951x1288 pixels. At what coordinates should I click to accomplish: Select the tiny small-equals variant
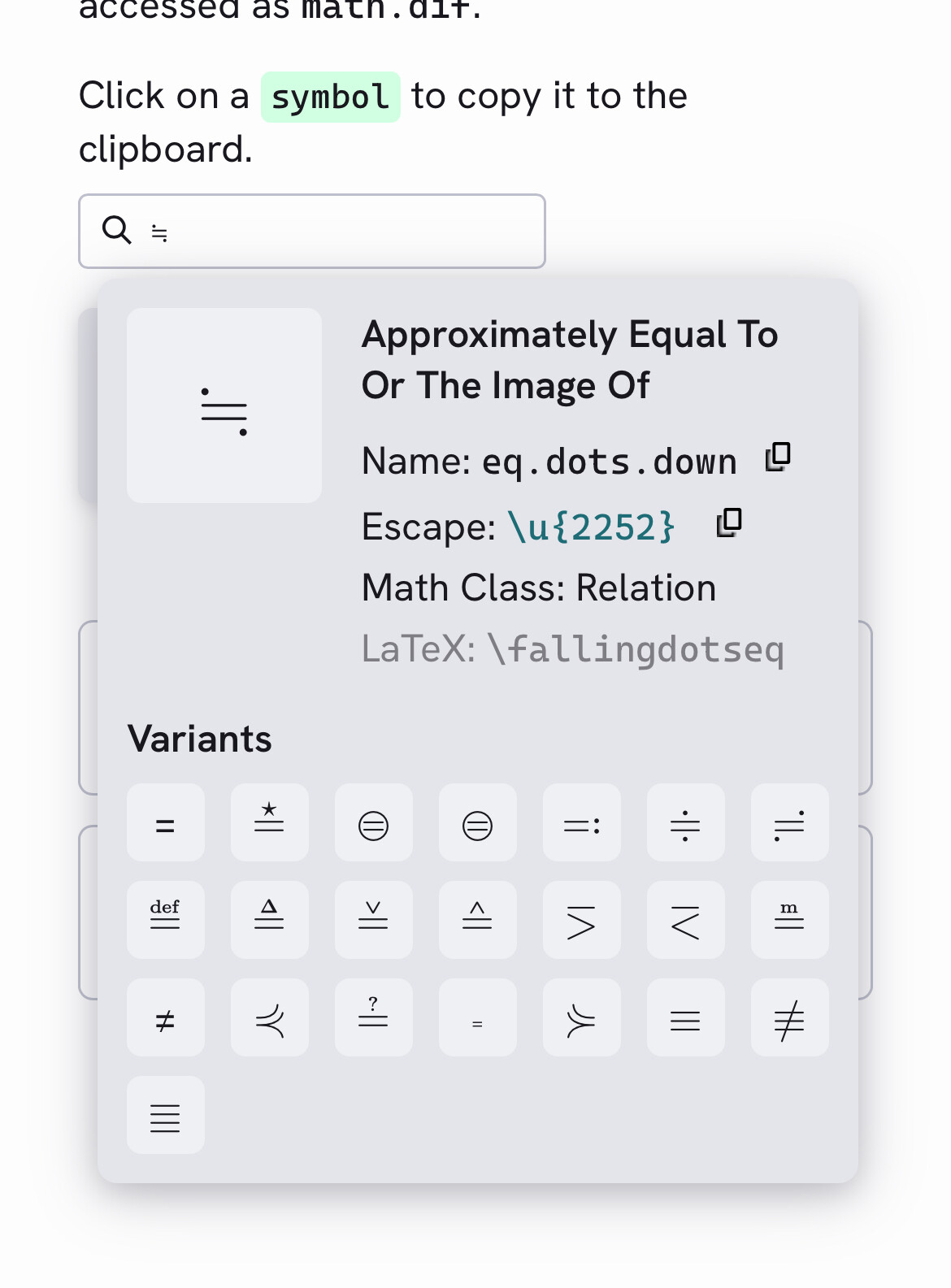tap(477, 1017)
